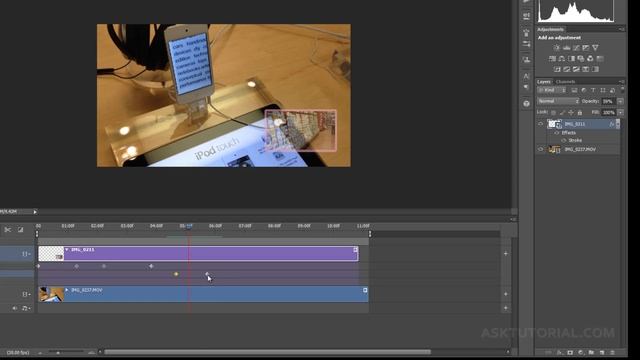Create new layer icon in Layers panel
The width and height of the screenshot is (640, 360).
602,352
